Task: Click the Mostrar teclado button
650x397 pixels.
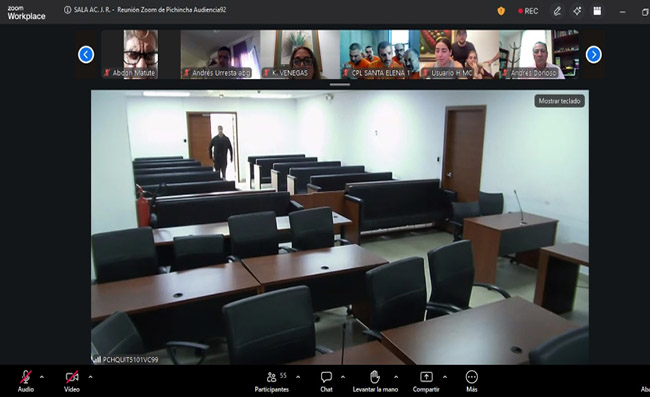Action: 559,101
